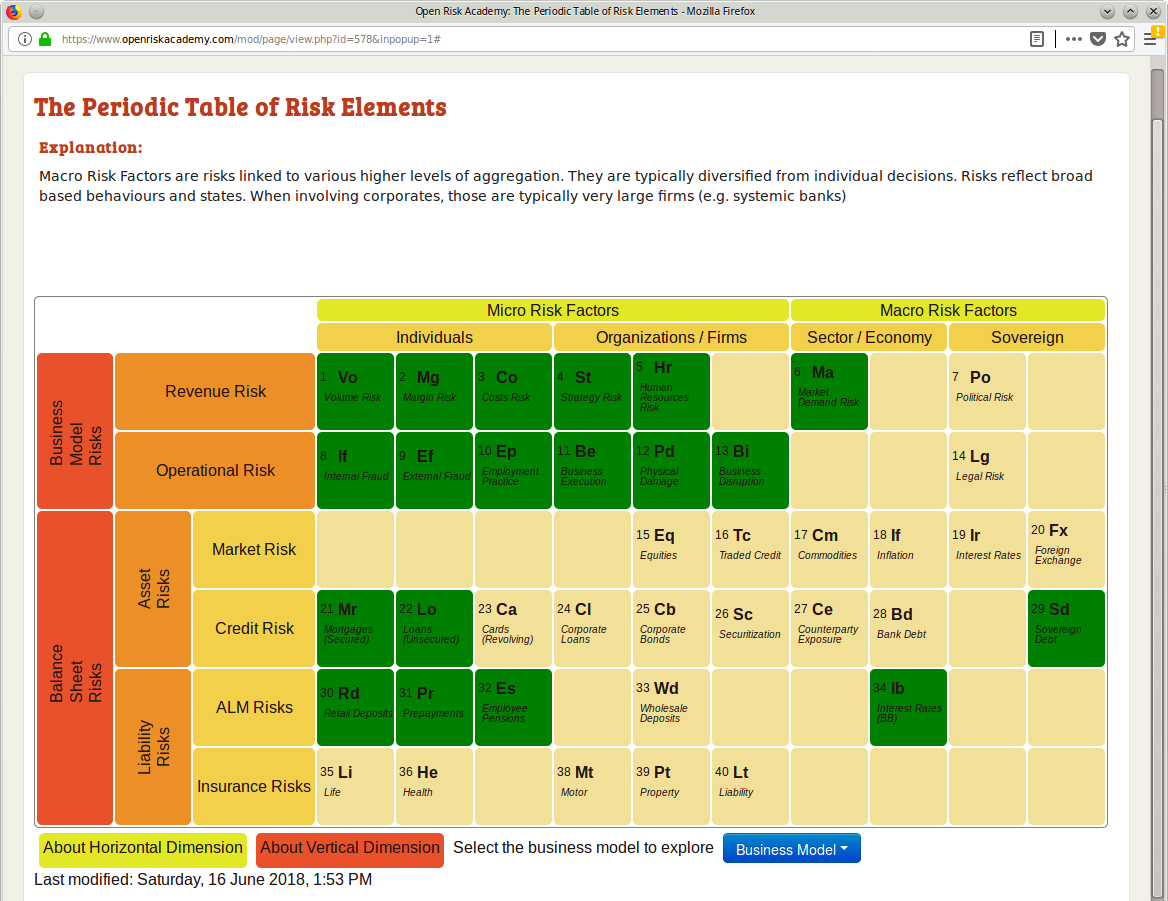Select the Physical Damage element Pd
Screen dimensions: 1168x901
point(671,471)
